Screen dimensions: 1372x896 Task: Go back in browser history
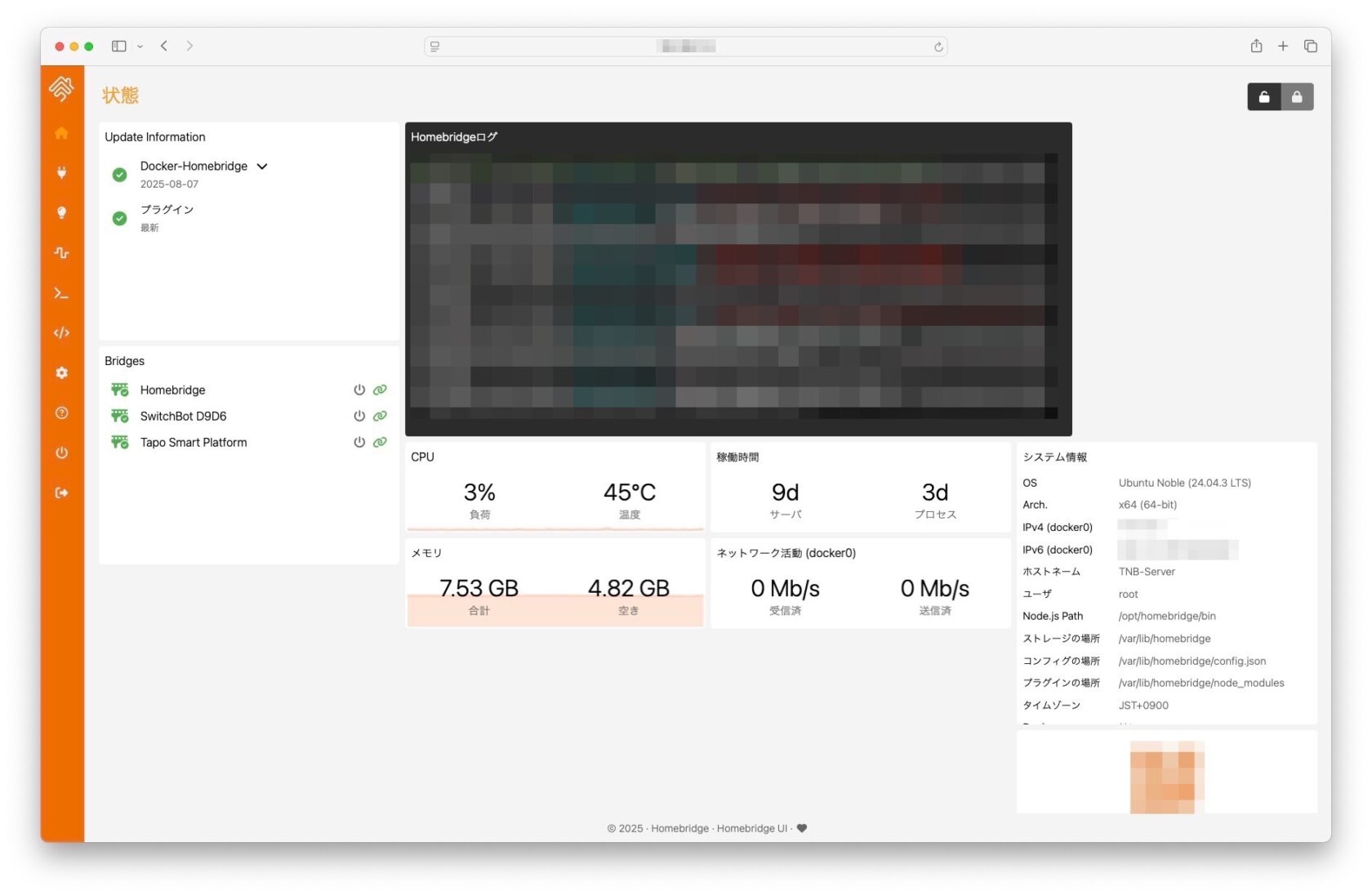tap(164, 47)
